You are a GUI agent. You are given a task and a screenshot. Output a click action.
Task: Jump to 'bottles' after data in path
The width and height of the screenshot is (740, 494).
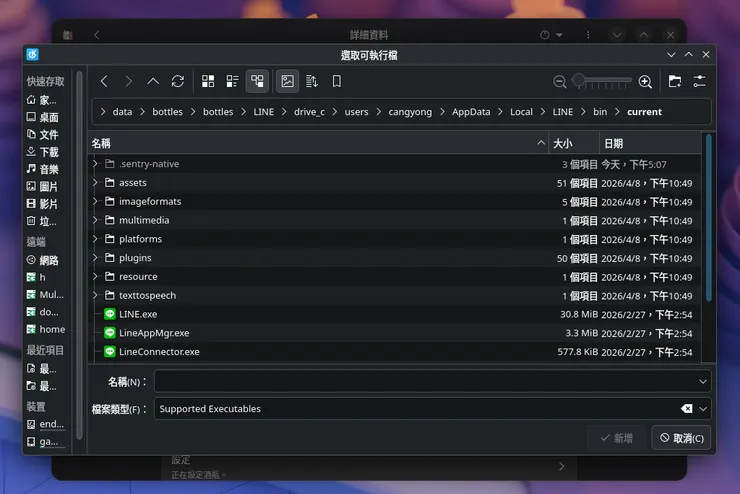(x=167, y=112)
